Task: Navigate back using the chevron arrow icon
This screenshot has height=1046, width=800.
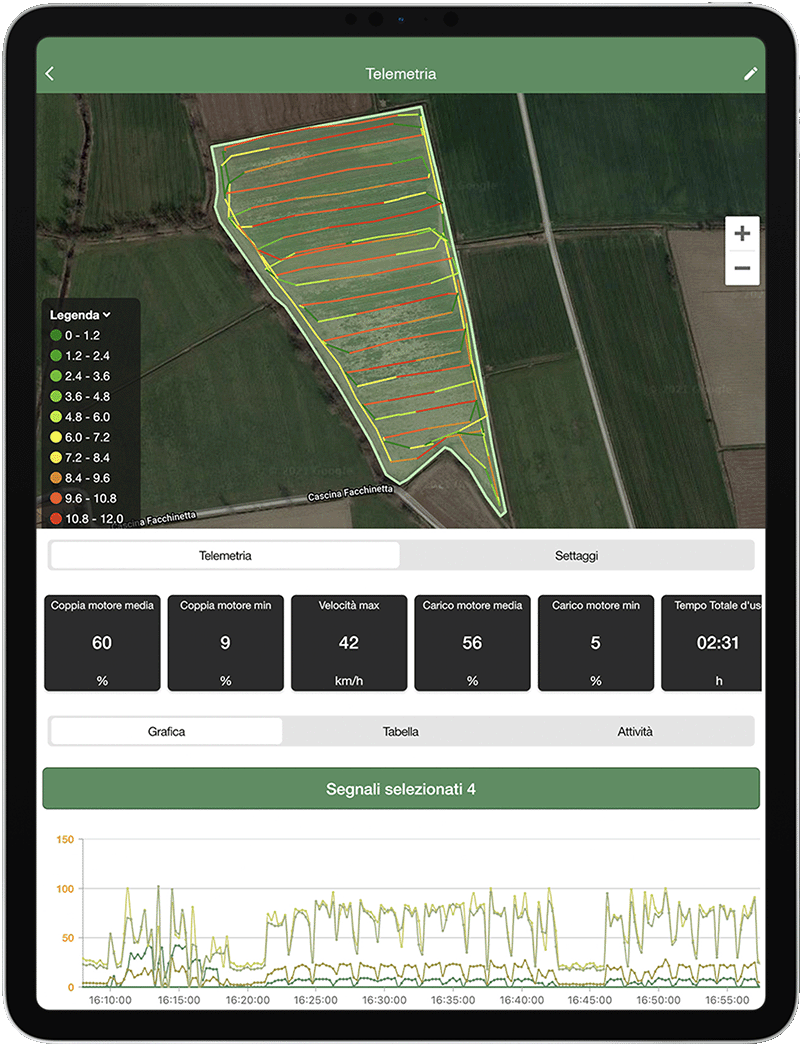Action: (50, 72)
